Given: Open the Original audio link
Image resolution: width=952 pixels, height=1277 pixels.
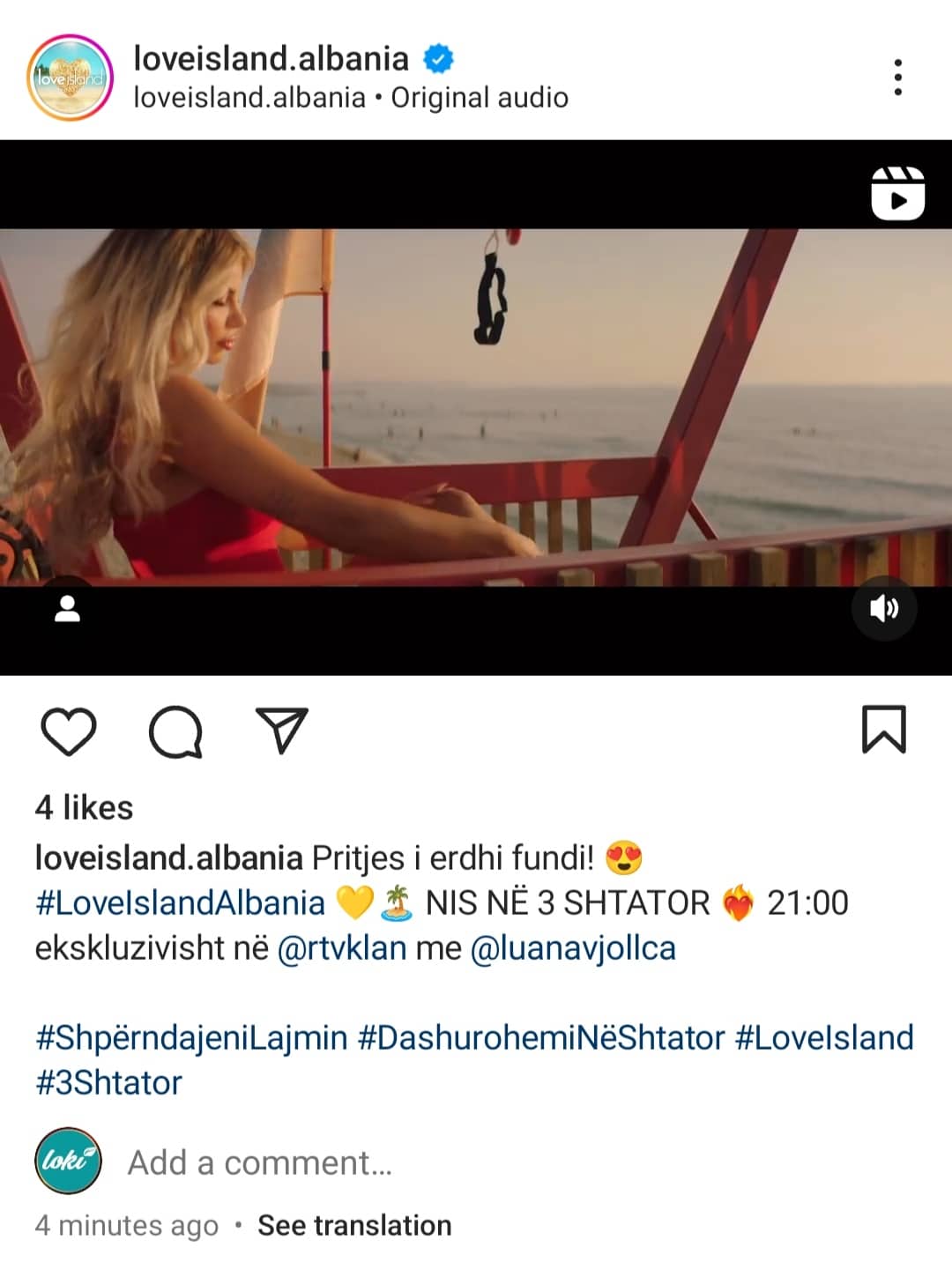Looking at the screenshot, I should tap(480, 97).
